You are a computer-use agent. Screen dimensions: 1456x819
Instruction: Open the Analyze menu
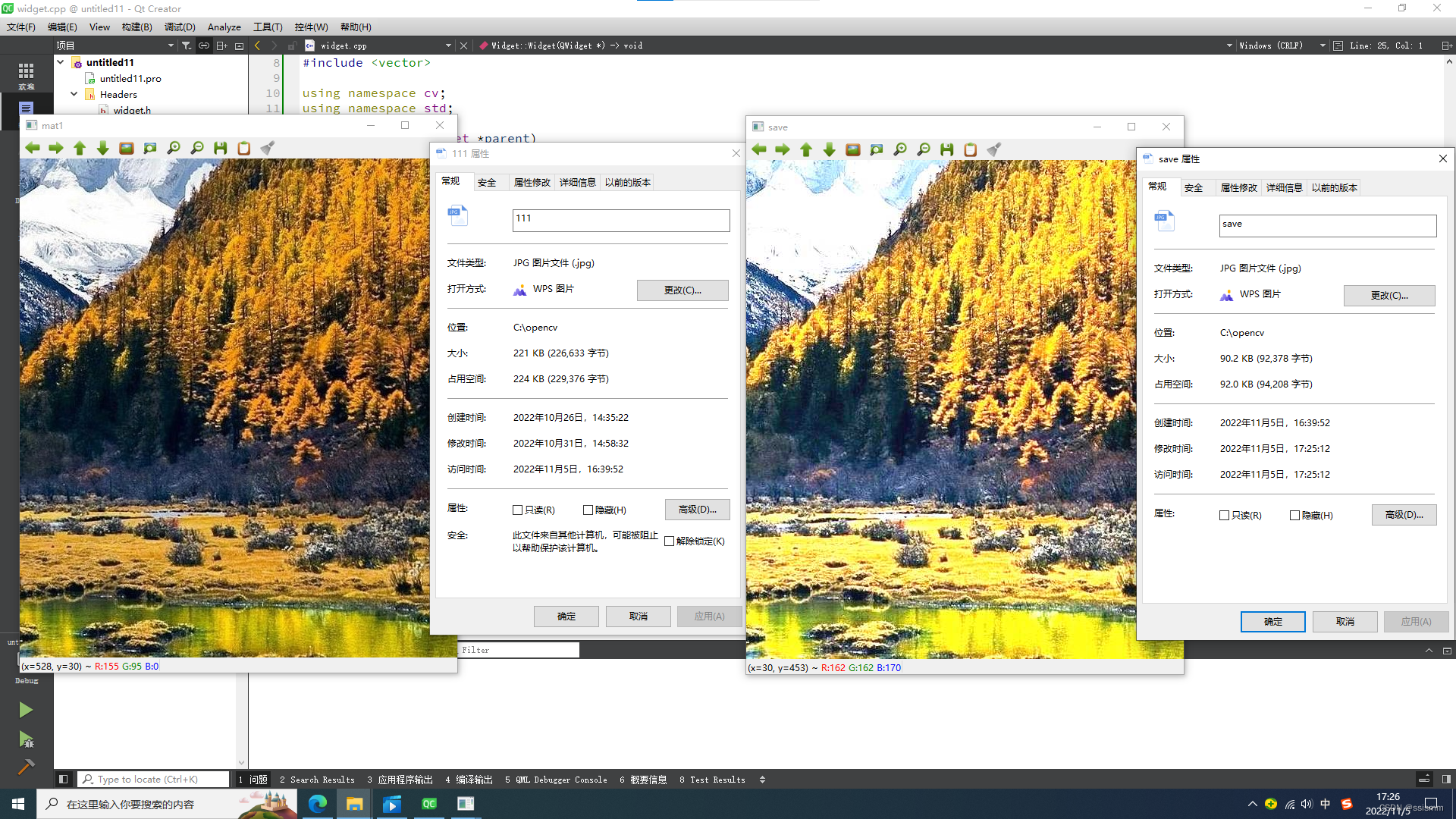pyautogui.click(x=224, y=27)
